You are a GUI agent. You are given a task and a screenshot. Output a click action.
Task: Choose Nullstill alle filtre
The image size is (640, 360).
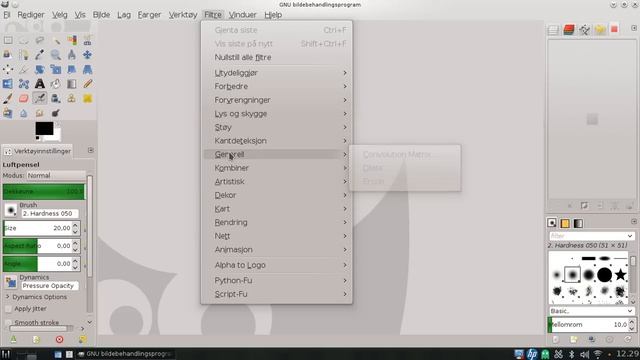(277, 57)
